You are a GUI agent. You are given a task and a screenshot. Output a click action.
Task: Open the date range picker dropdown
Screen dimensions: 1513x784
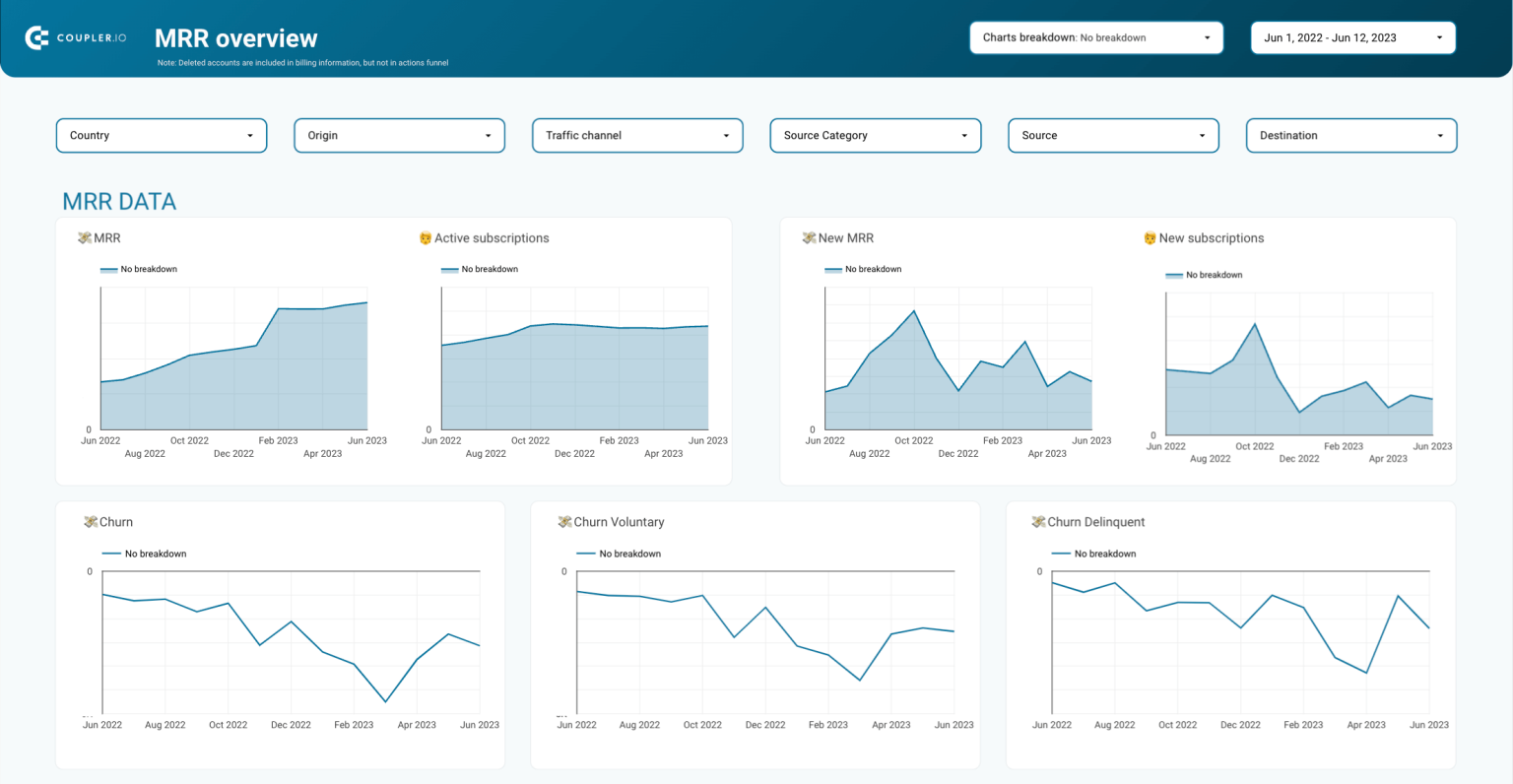tap(1352, 37)
